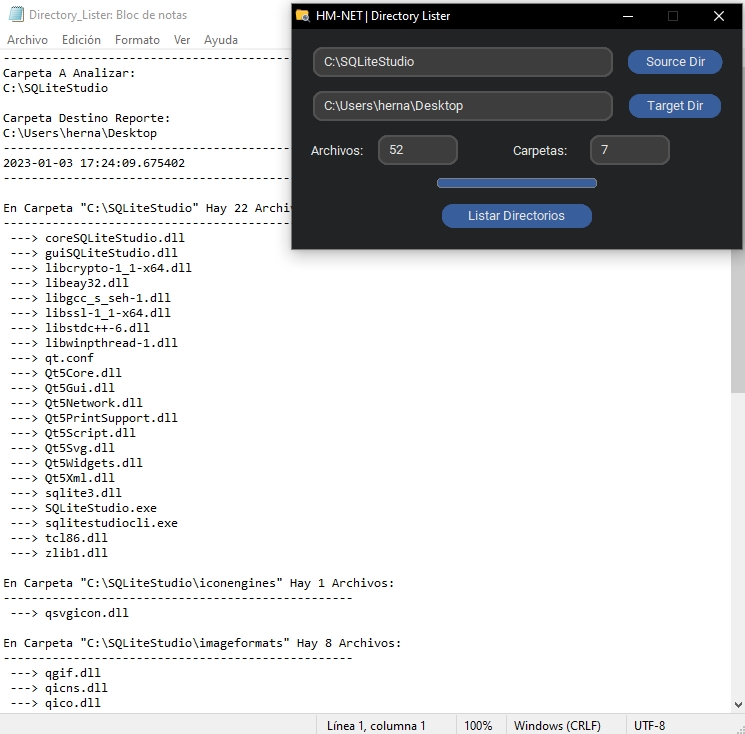Click the UTF-8 encoding status entry

pos(649,725)
